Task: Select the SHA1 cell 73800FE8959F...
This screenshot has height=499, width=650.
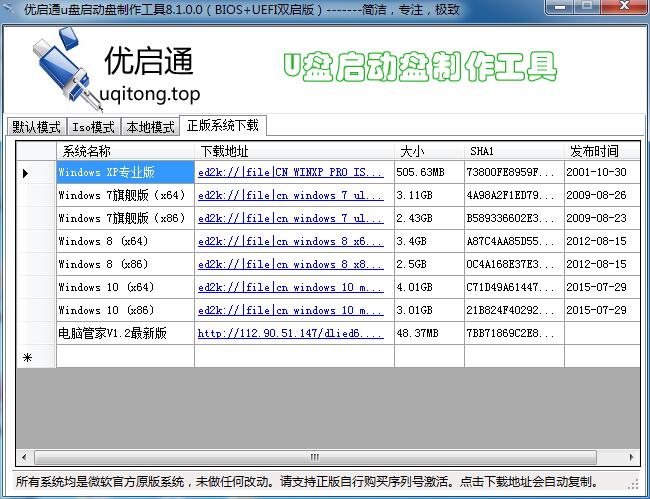Action: (514, 172)
